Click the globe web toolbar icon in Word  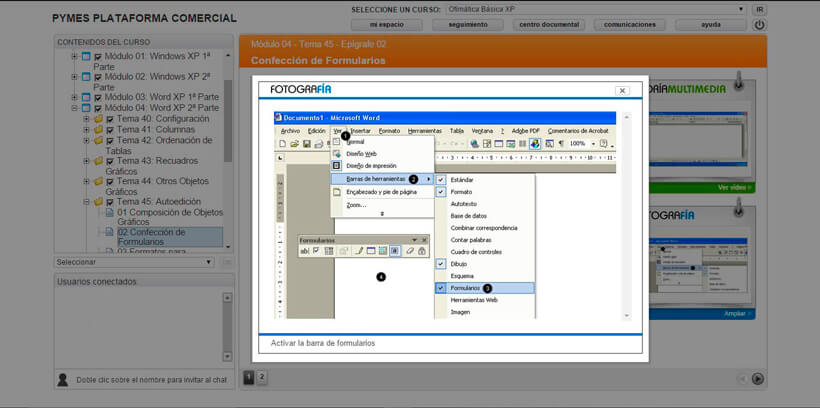(474, 143)
